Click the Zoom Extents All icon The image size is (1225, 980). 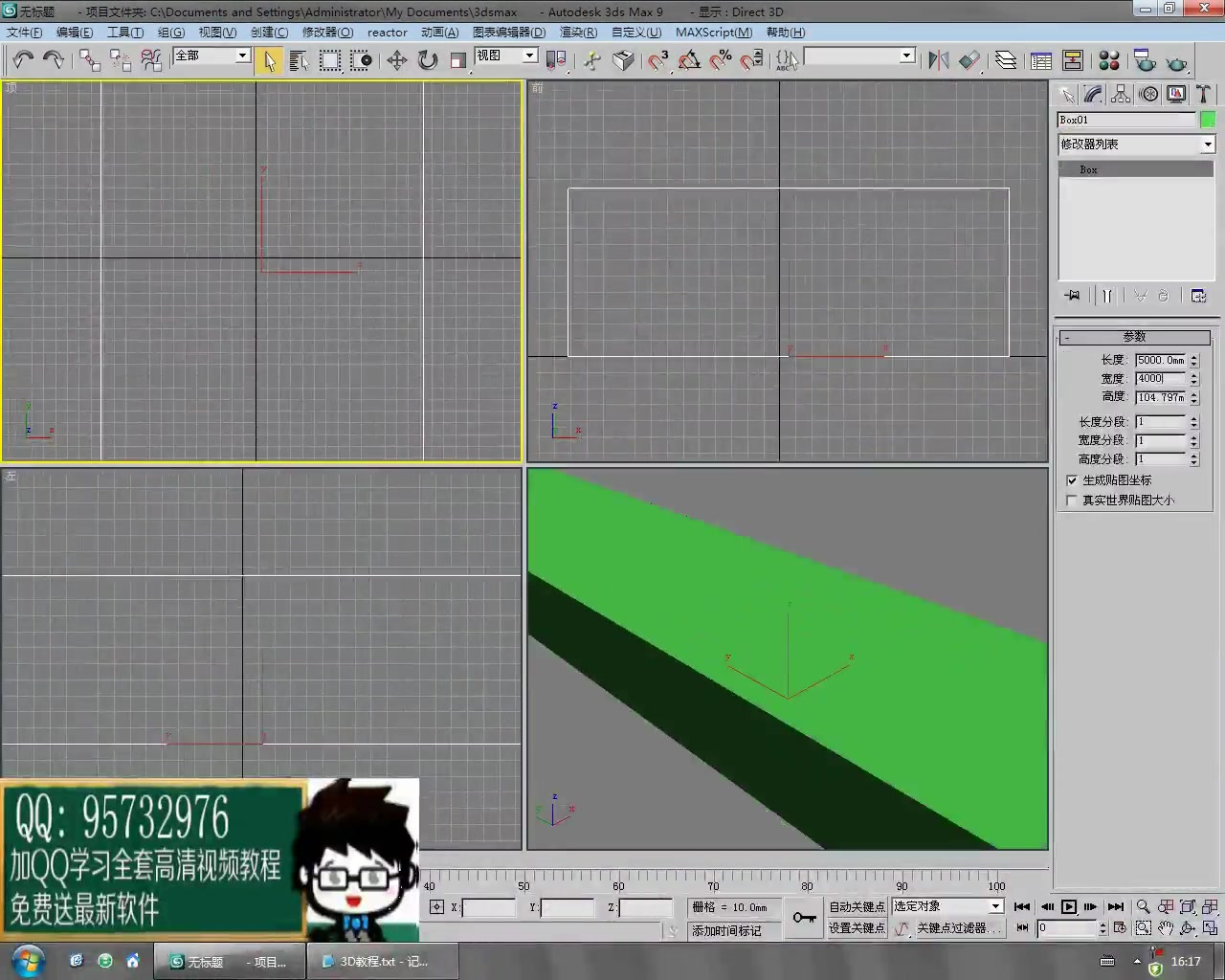point(1209,907)
